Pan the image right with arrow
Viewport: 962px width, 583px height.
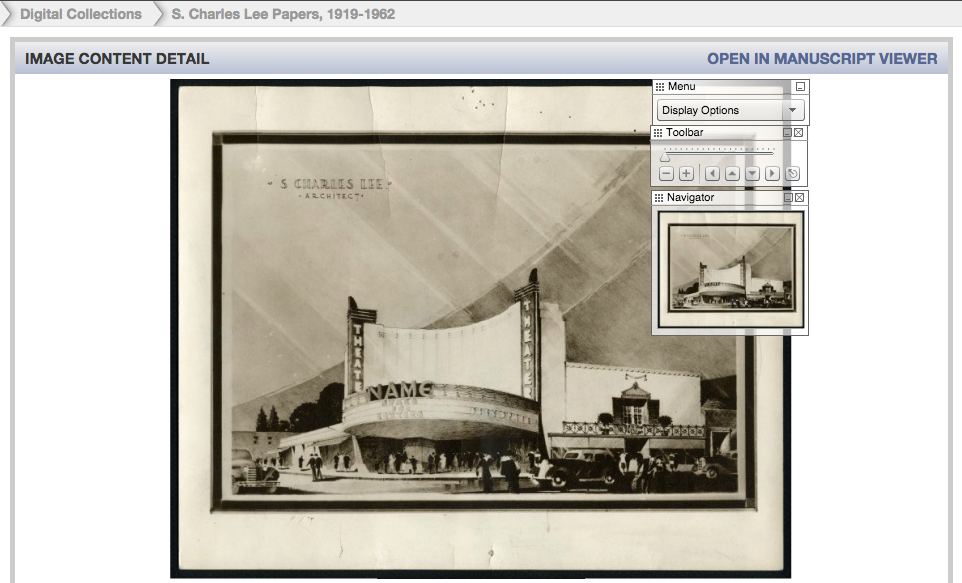(772, 174)
